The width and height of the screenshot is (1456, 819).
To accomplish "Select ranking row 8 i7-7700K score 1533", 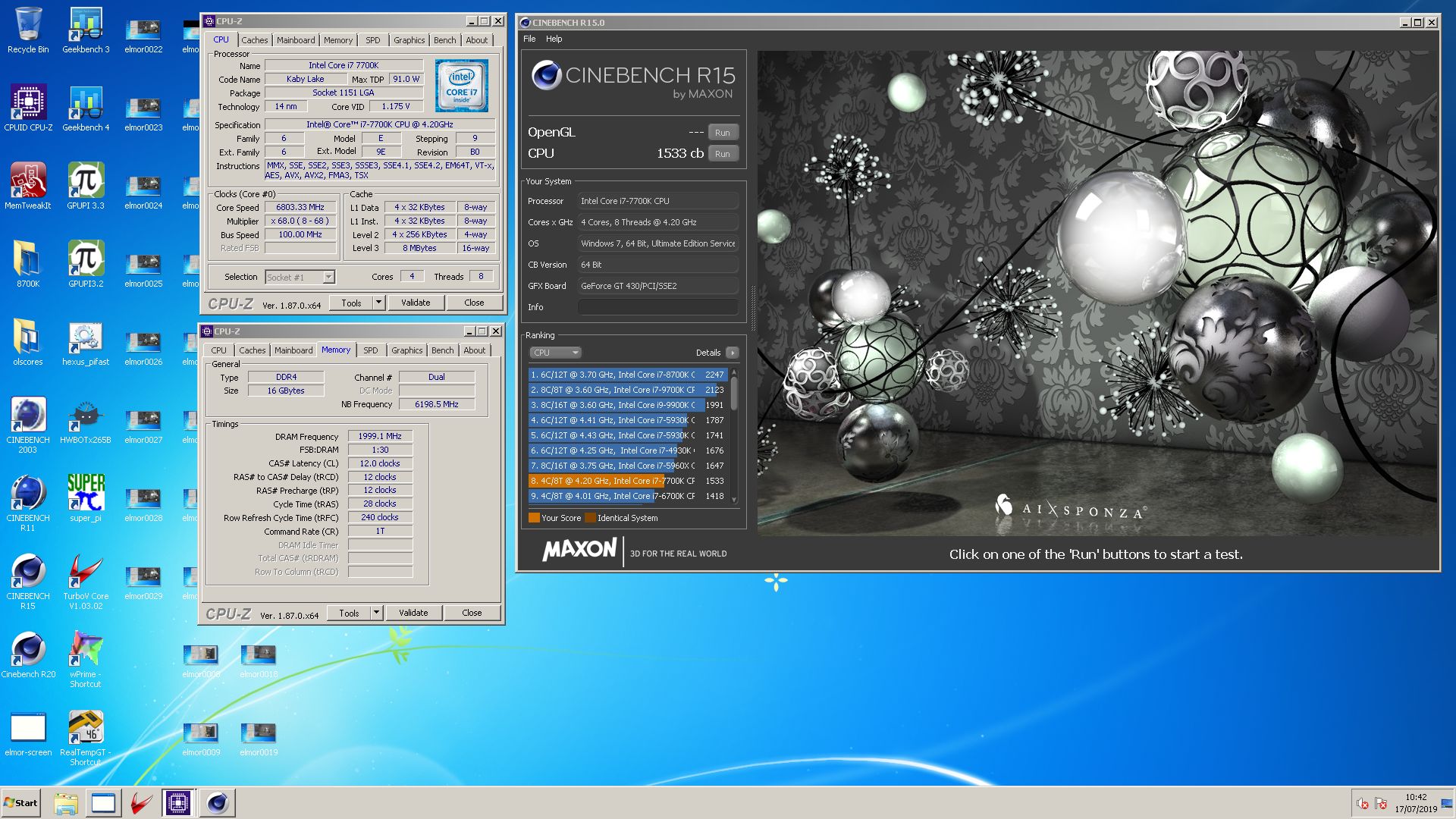I will coord(628,481).
